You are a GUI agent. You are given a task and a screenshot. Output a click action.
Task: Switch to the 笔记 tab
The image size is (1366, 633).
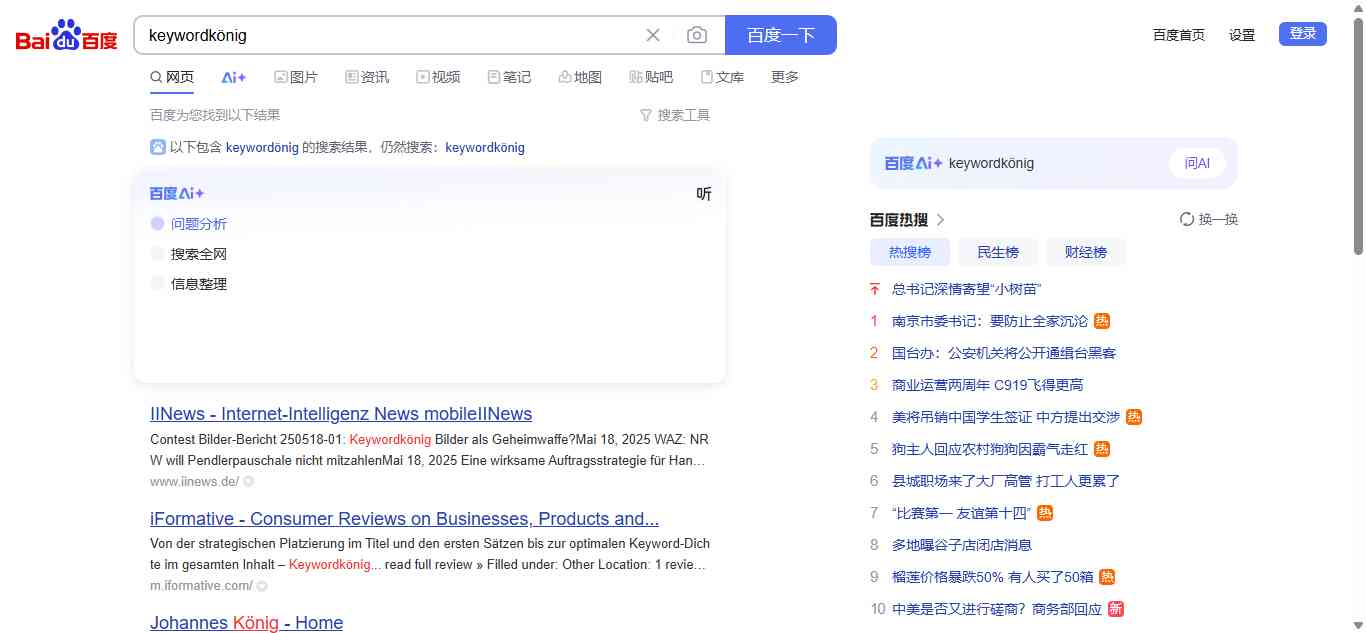pos(510,77)
